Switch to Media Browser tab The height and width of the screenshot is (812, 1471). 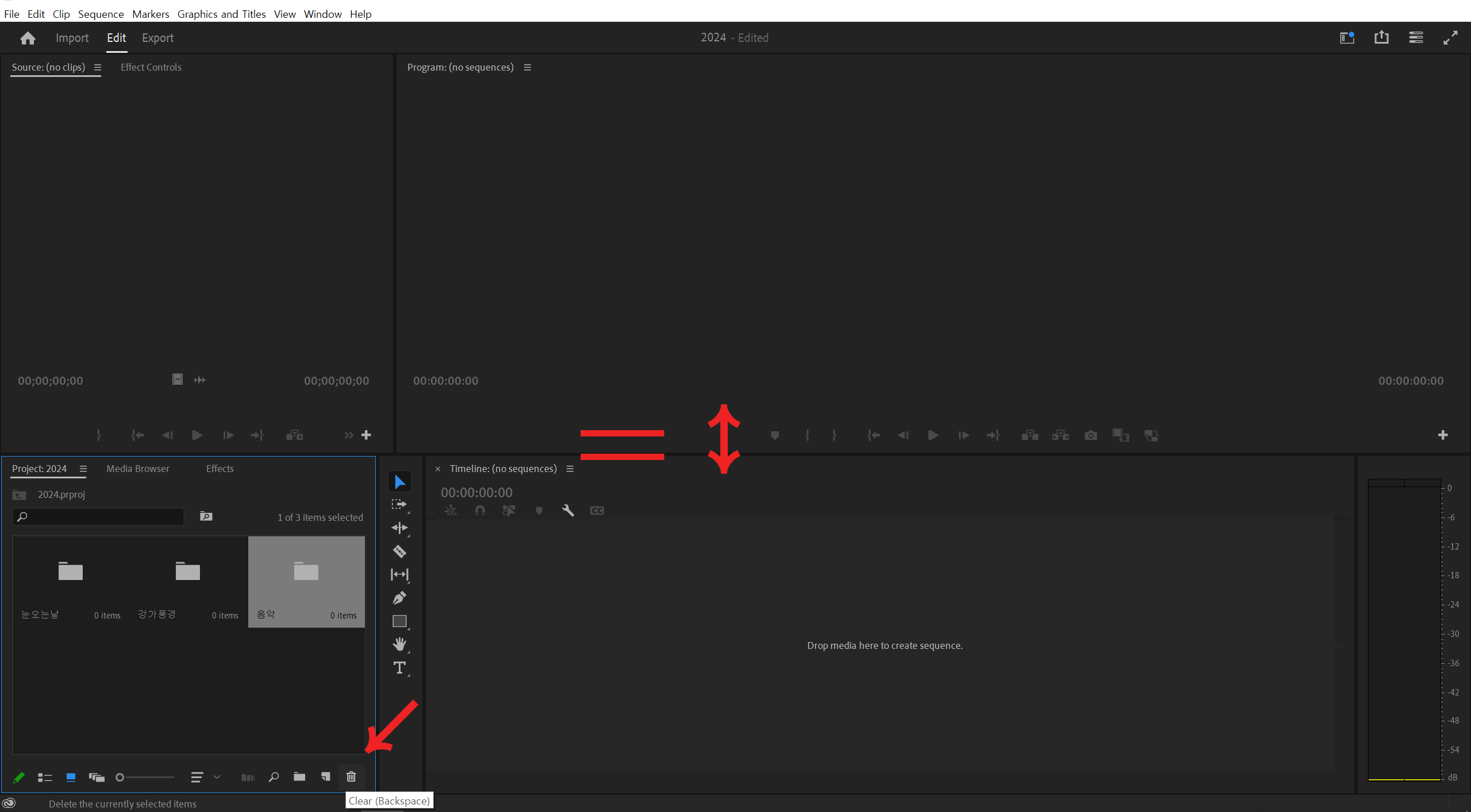point(138,468)
